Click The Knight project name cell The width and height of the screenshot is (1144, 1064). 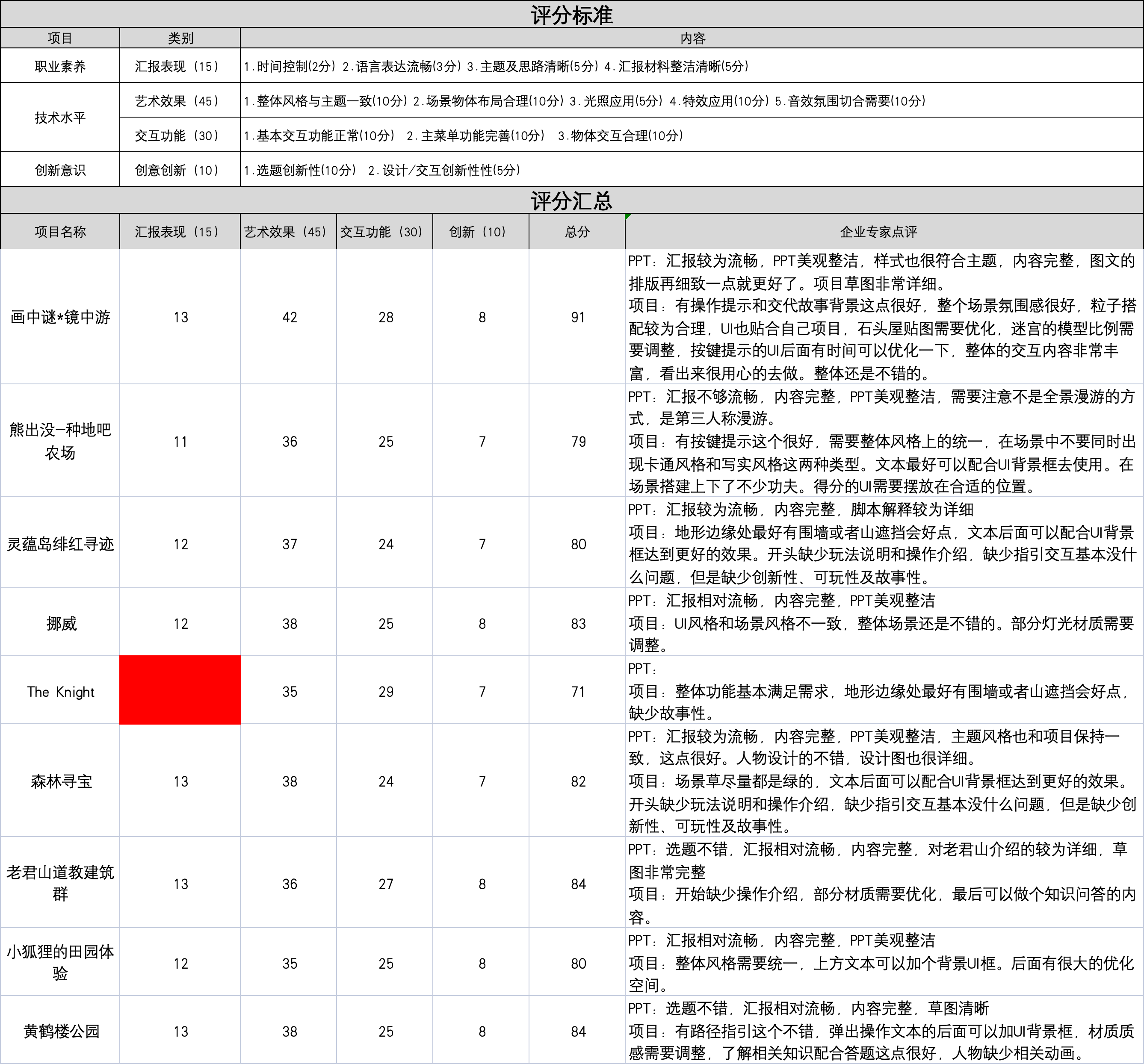pyautogui.click(x=60, y=691)
